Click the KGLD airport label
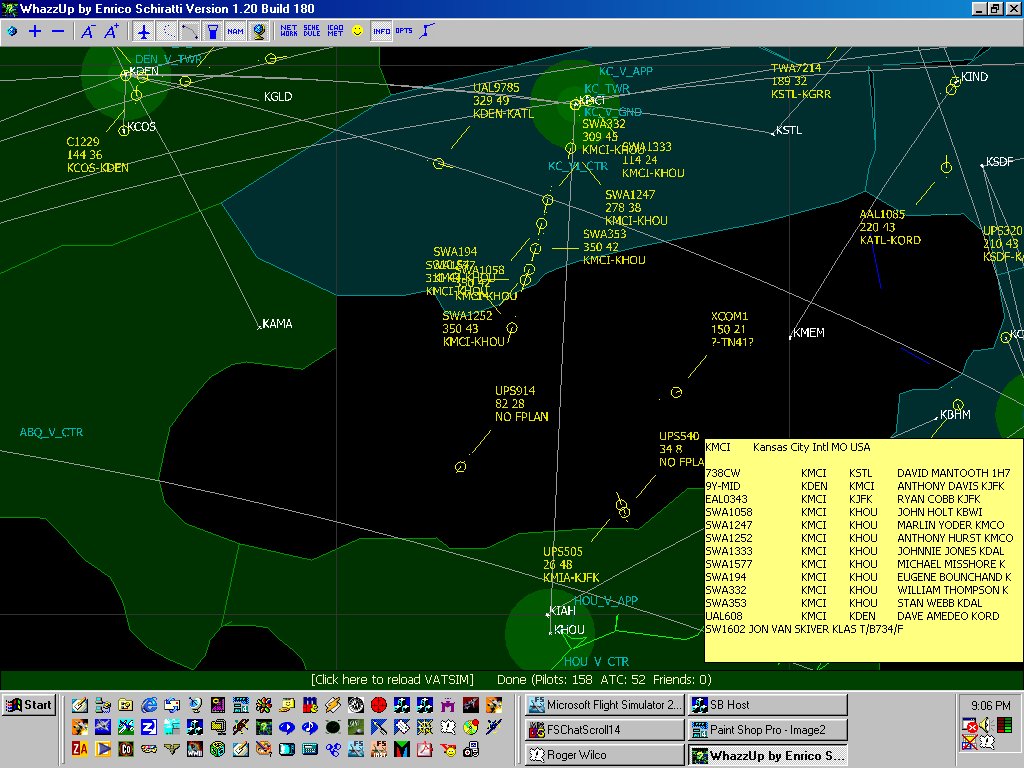The image size is (1024, 768). 278,97
